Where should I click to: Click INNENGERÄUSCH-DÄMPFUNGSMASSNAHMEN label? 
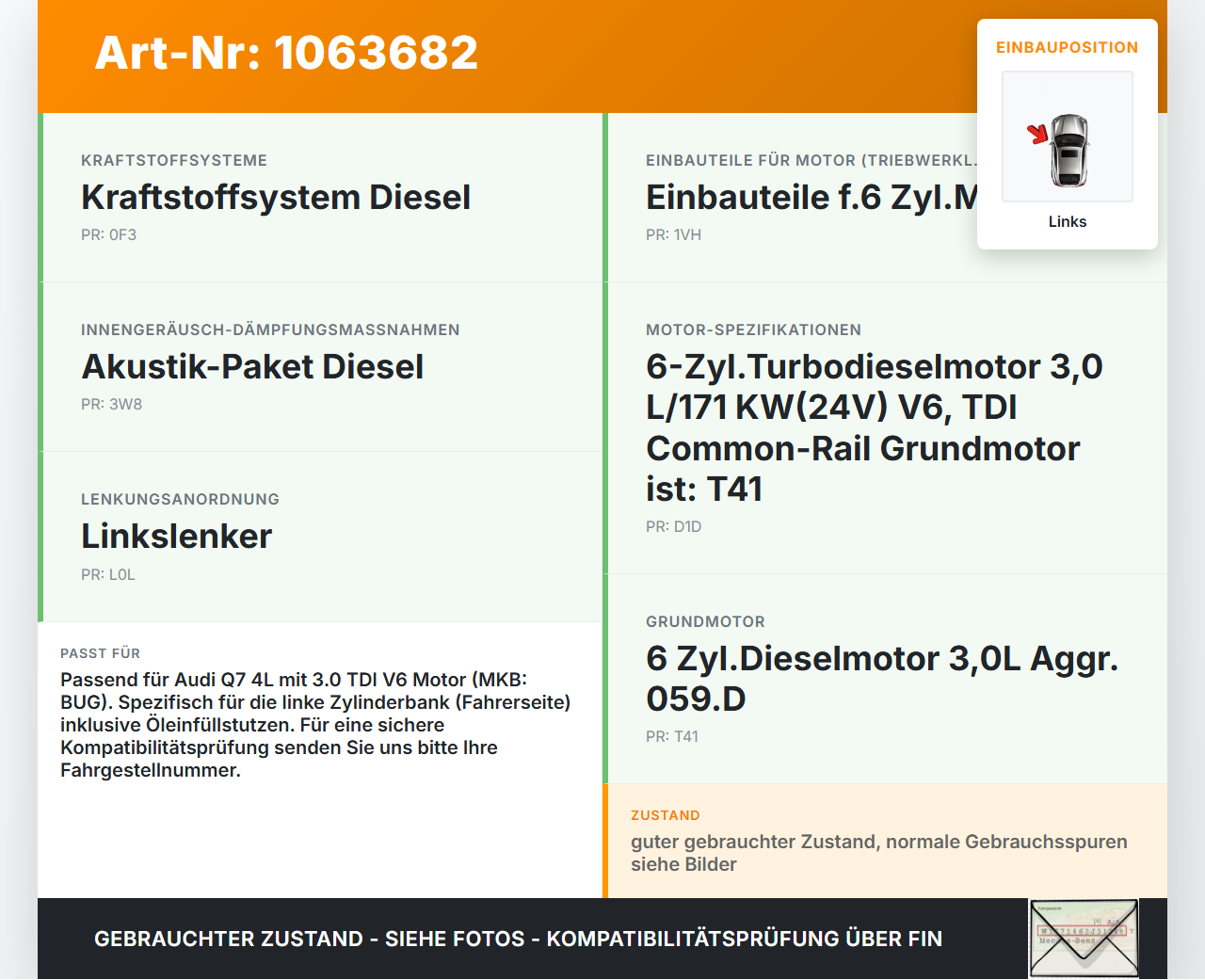coord(270,329)
